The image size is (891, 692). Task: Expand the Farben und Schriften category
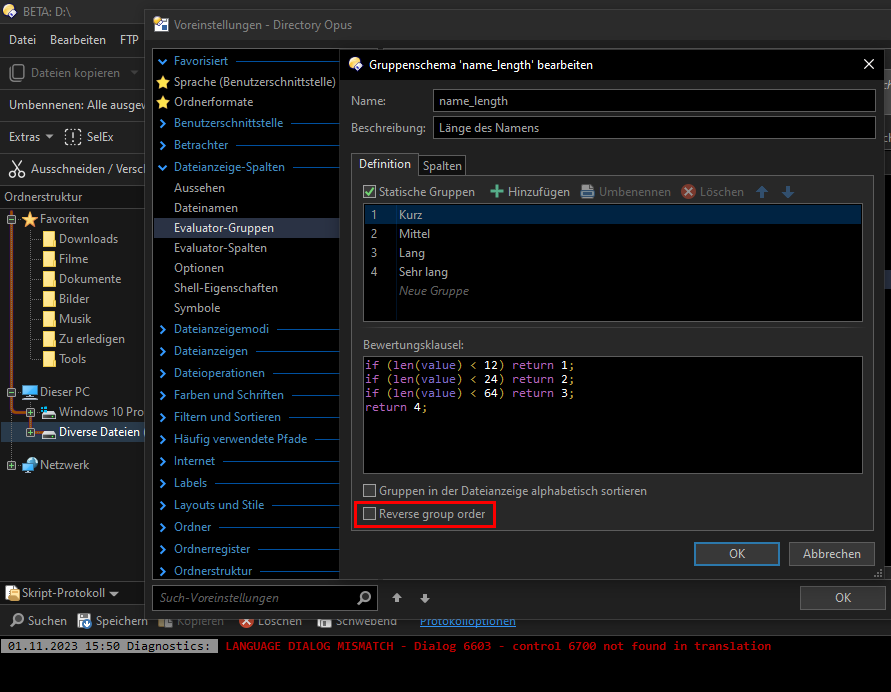point(163,395)
